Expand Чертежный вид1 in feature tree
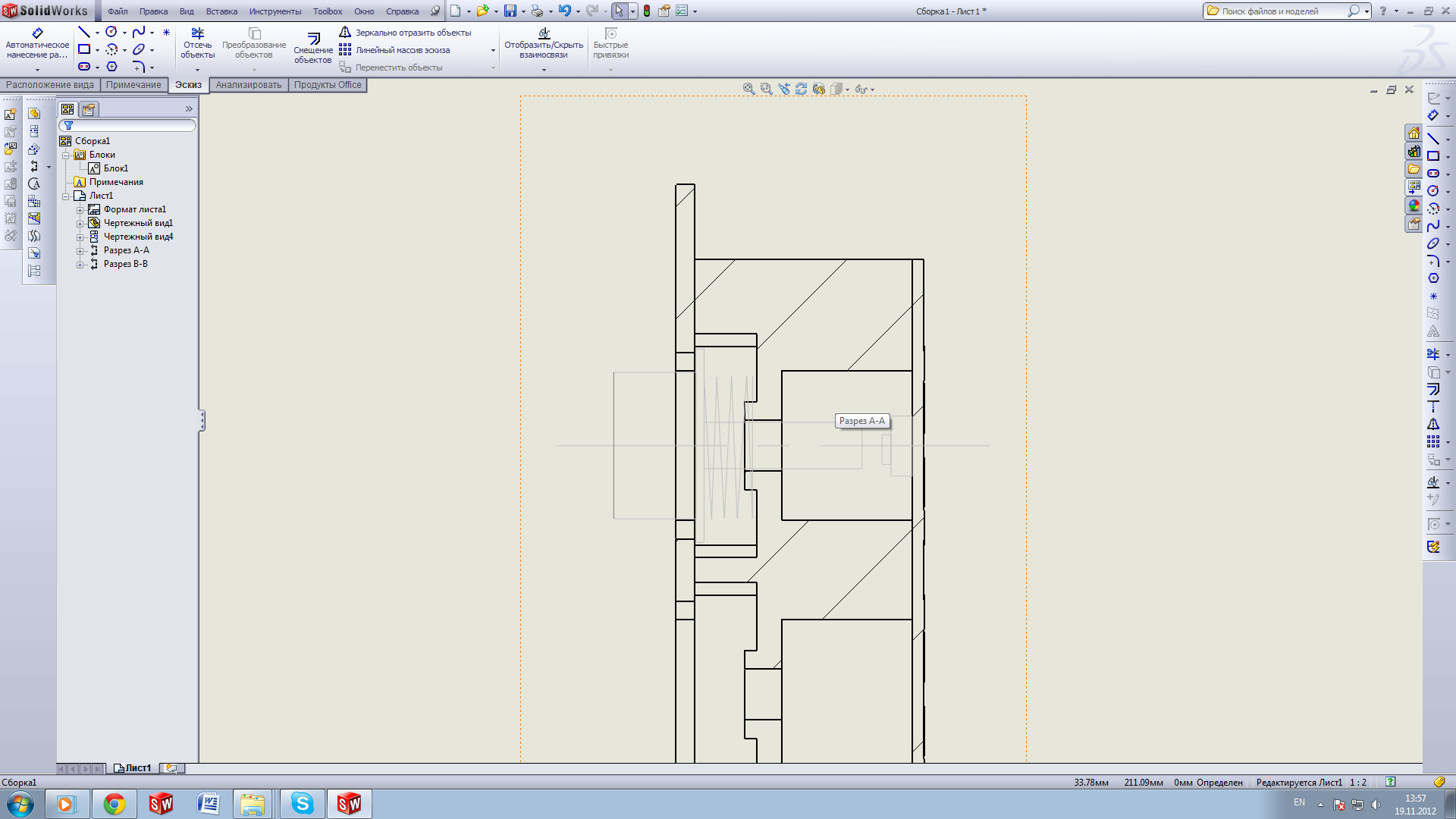Screen dimensions: 1456x819 80,224
